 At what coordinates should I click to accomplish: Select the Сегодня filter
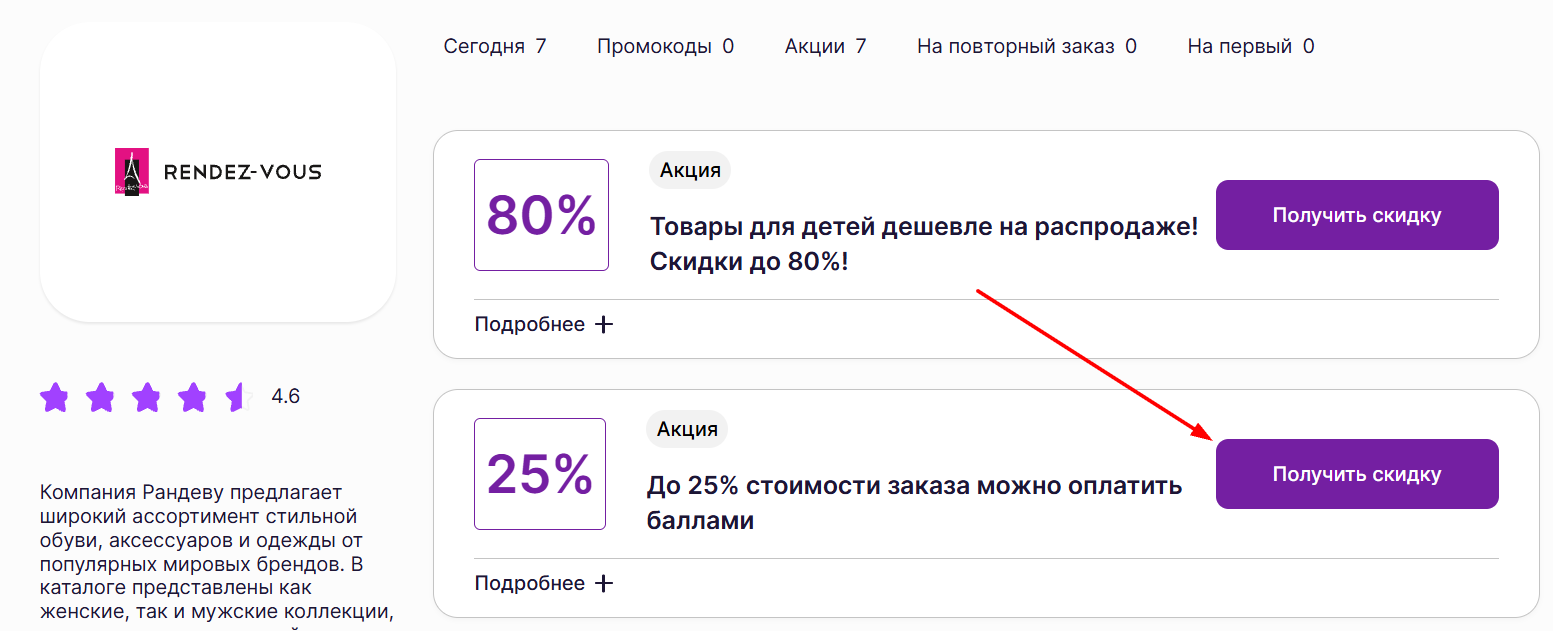(495, 45)
